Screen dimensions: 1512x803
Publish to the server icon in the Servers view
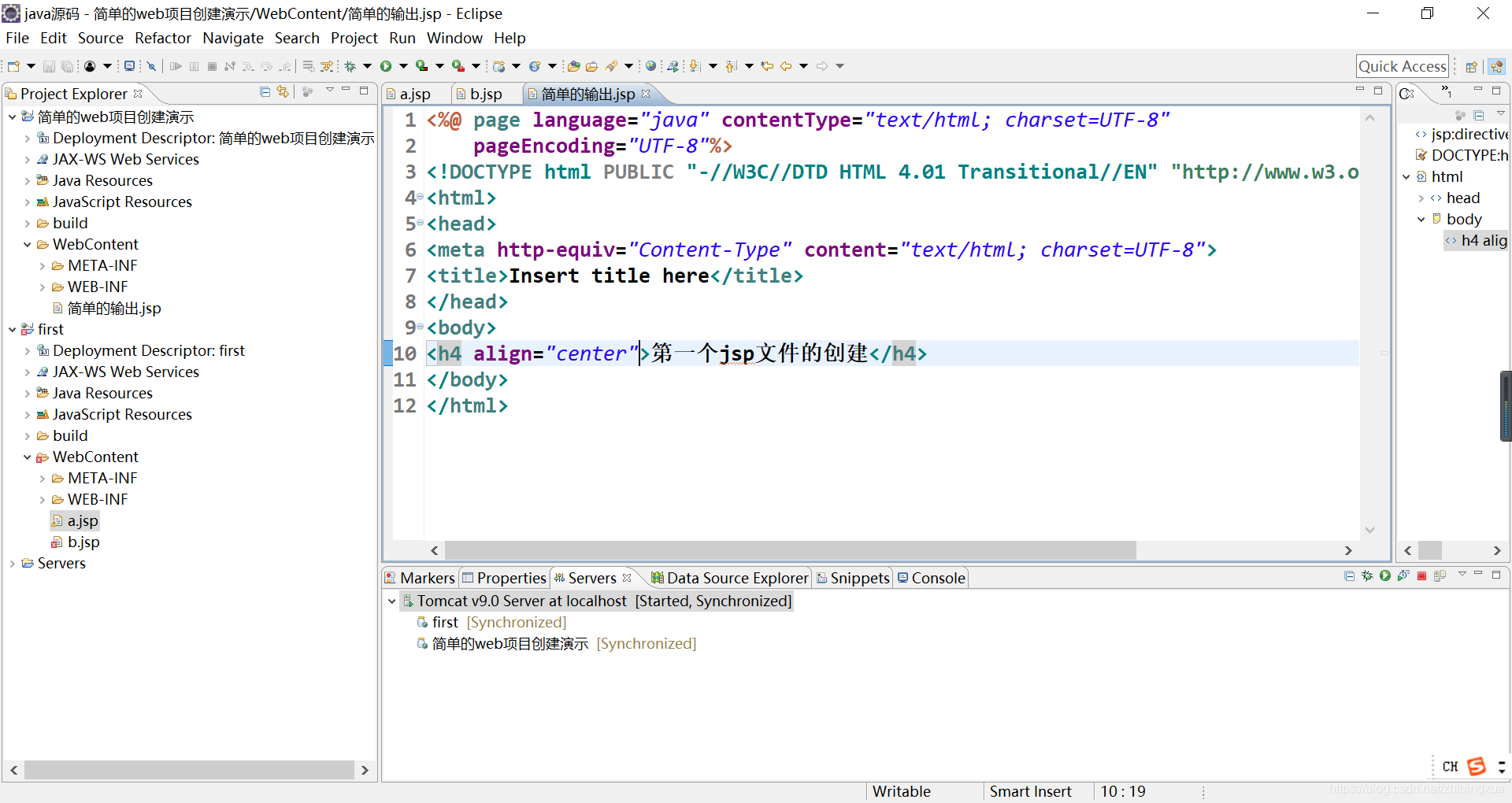point(1440,576)
